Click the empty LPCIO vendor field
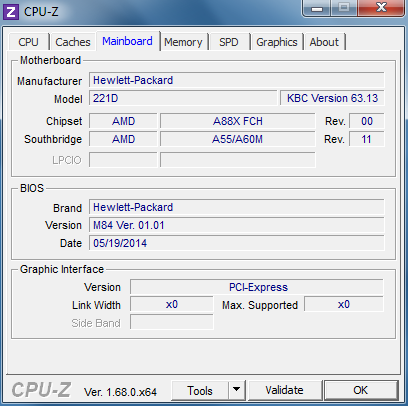 click(x=123, y=160)
